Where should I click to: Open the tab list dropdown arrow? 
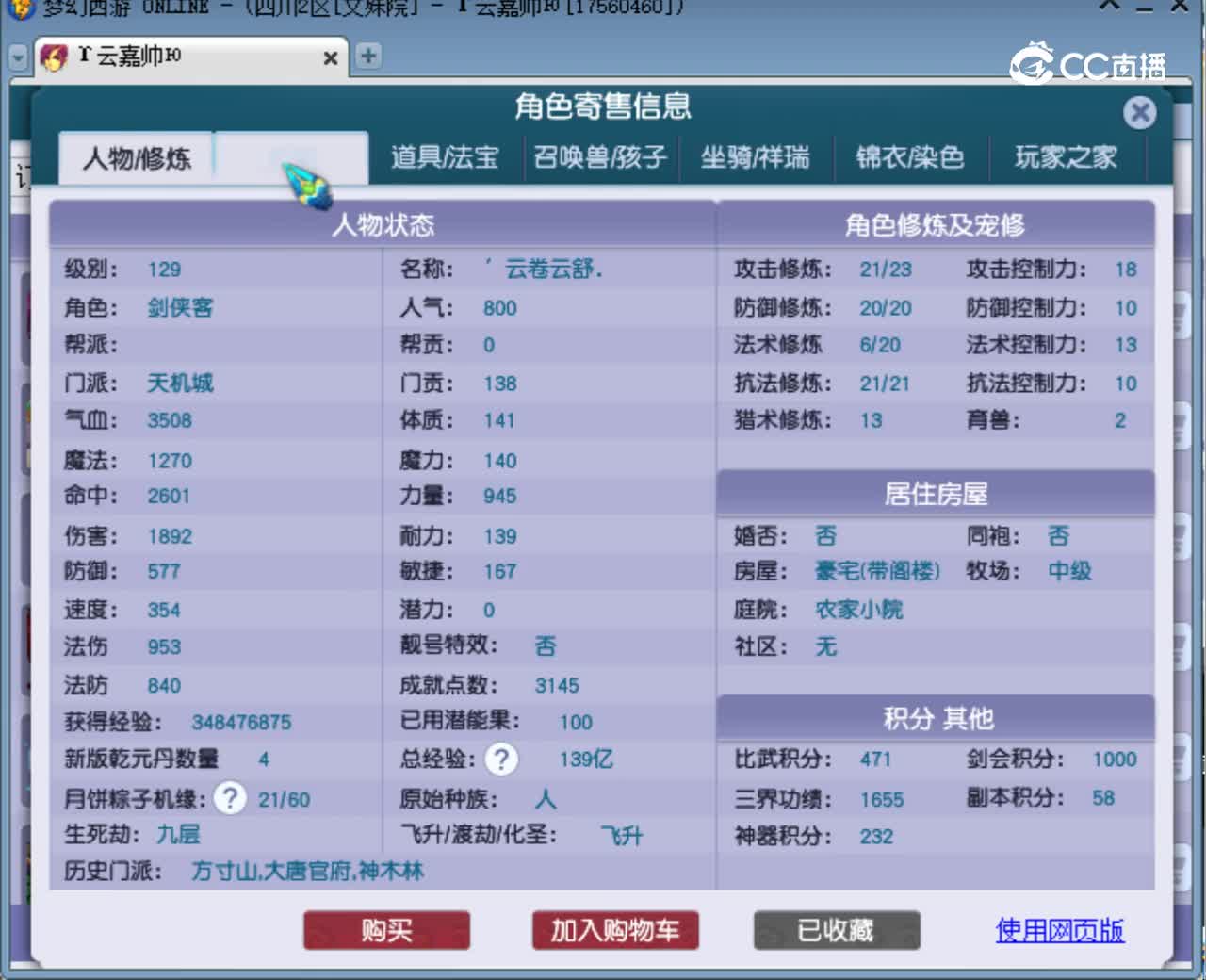click(x=17, y=57)
